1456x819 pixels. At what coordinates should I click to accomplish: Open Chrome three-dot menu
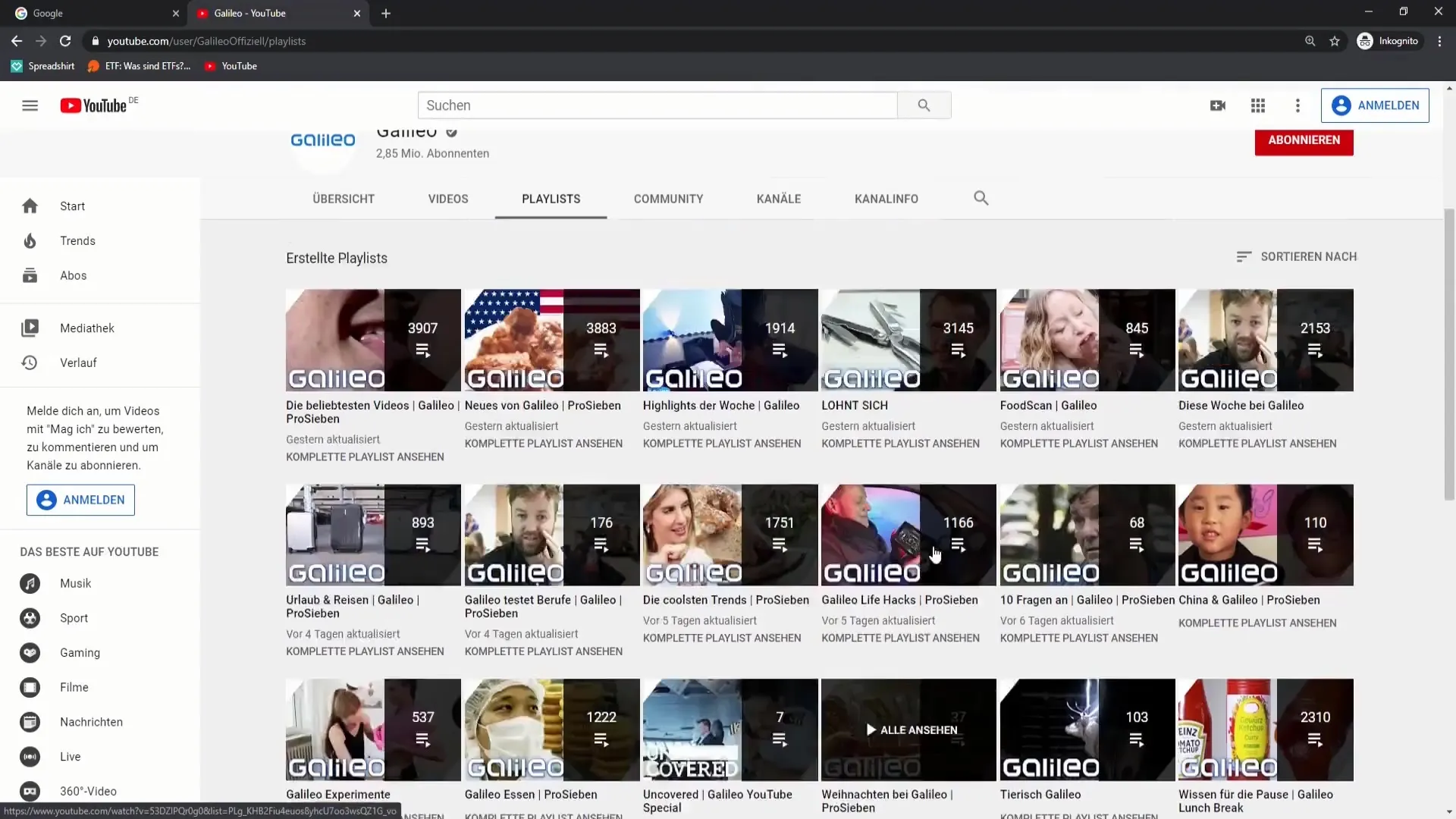[1439, 41]
